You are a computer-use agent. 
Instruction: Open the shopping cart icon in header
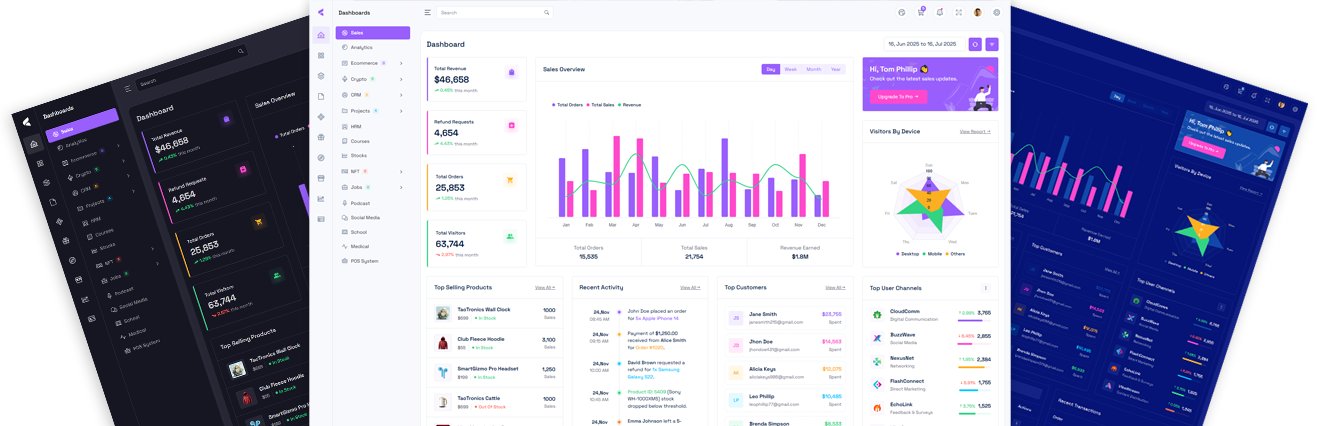(921, 13)
